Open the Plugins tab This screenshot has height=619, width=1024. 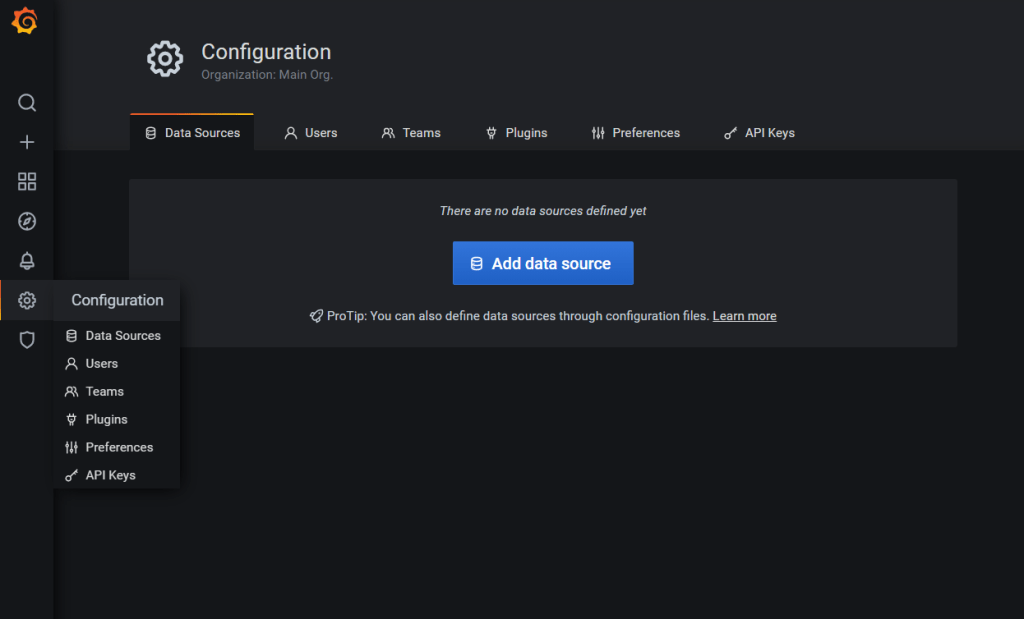[x=516, y=133]
